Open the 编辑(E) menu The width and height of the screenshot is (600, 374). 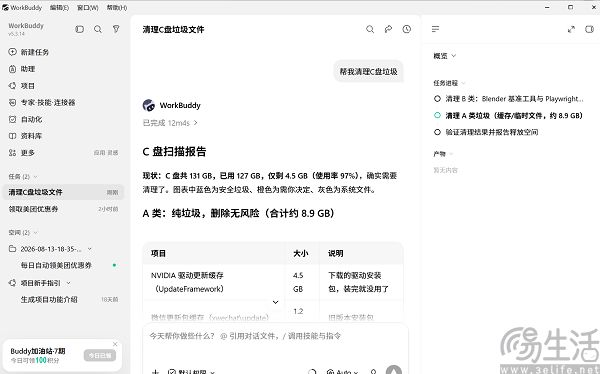[x=59, y=8]
